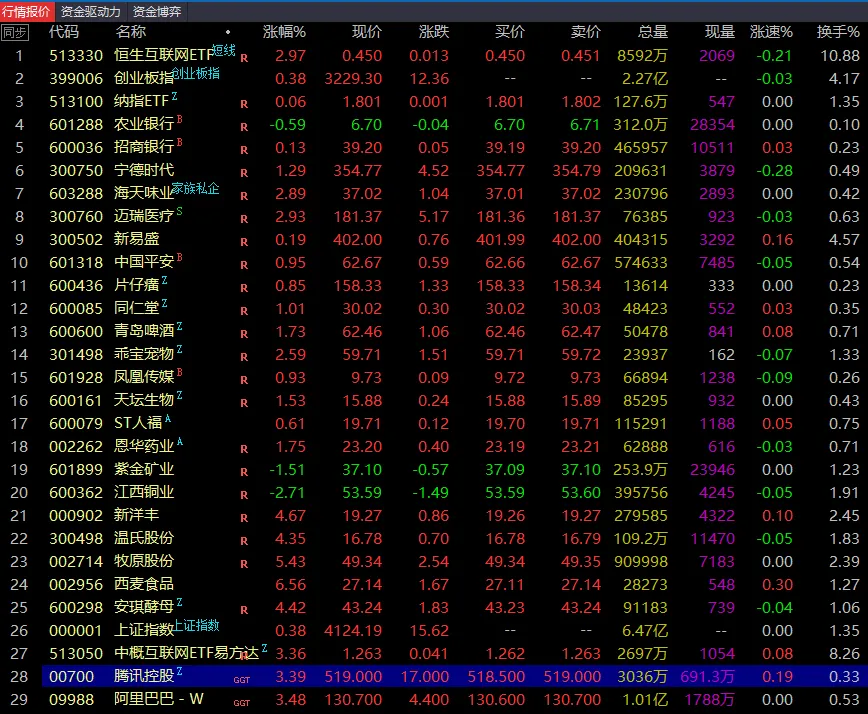Click the R margin icon for 牧原股份
This screenshot has height=714, width=868.
pos(244,563)
